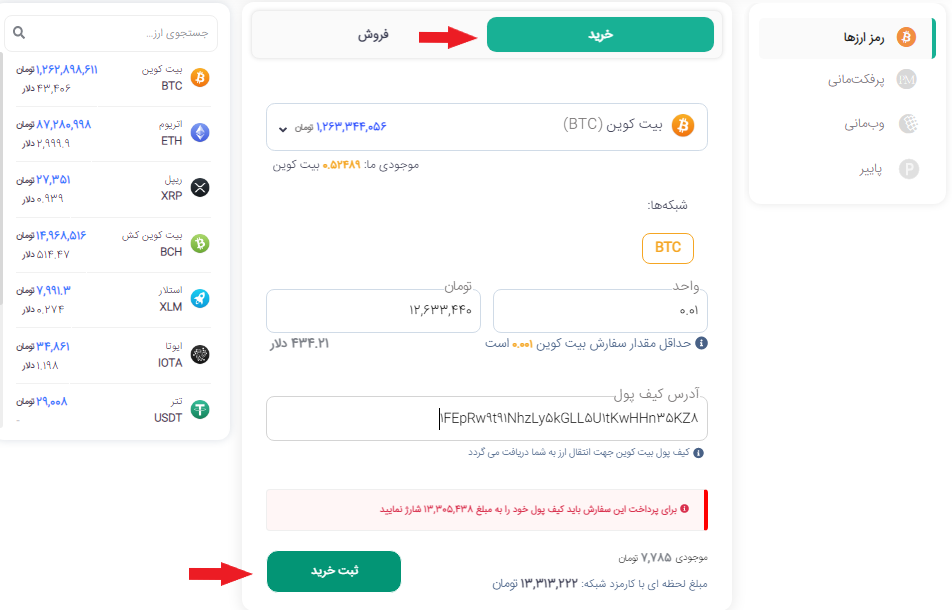Click the search magnifier icon
952x610 pixels.
(19, 32)
